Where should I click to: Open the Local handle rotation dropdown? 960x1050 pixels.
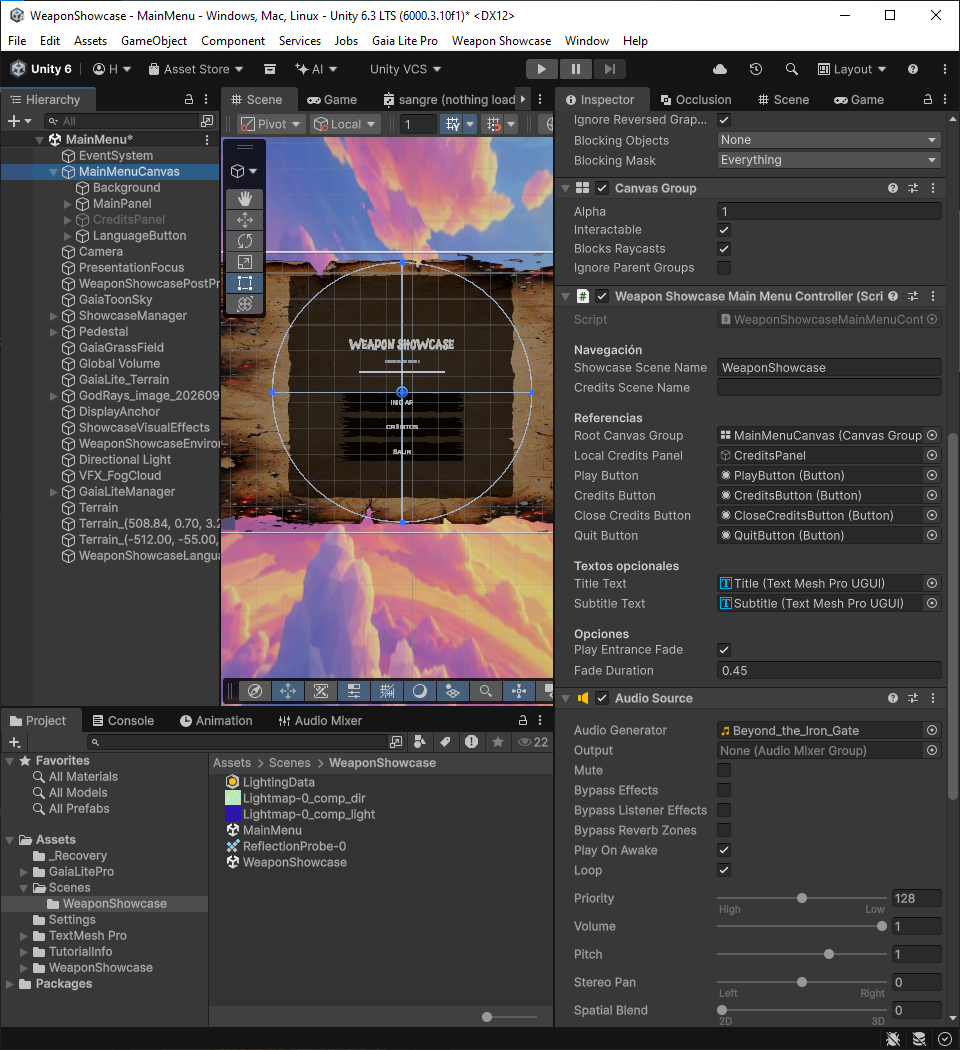(x=344, y=124)
